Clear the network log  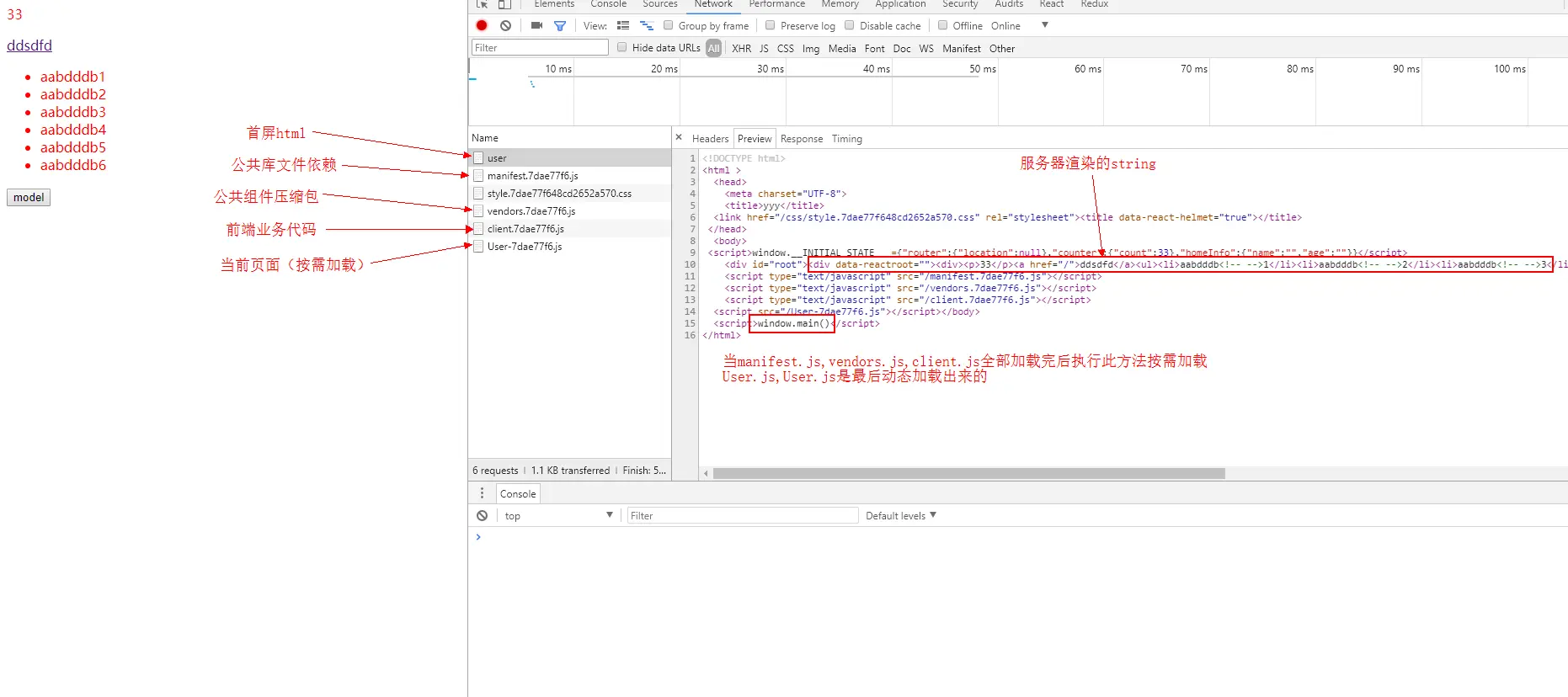coord(505,25)
